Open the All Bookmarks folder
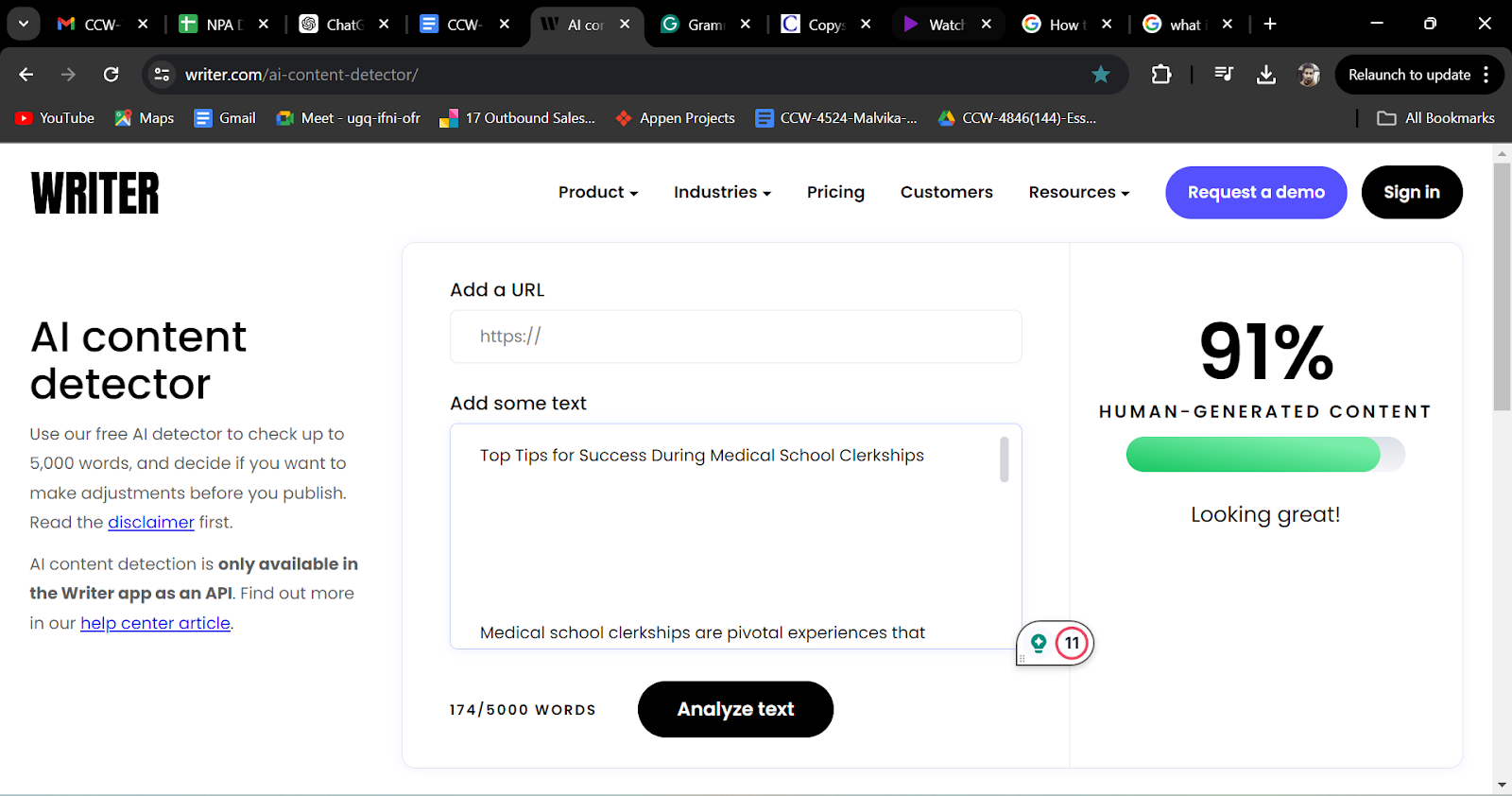Viewport: 1512px width, 796px height. tap(1436, 118)
